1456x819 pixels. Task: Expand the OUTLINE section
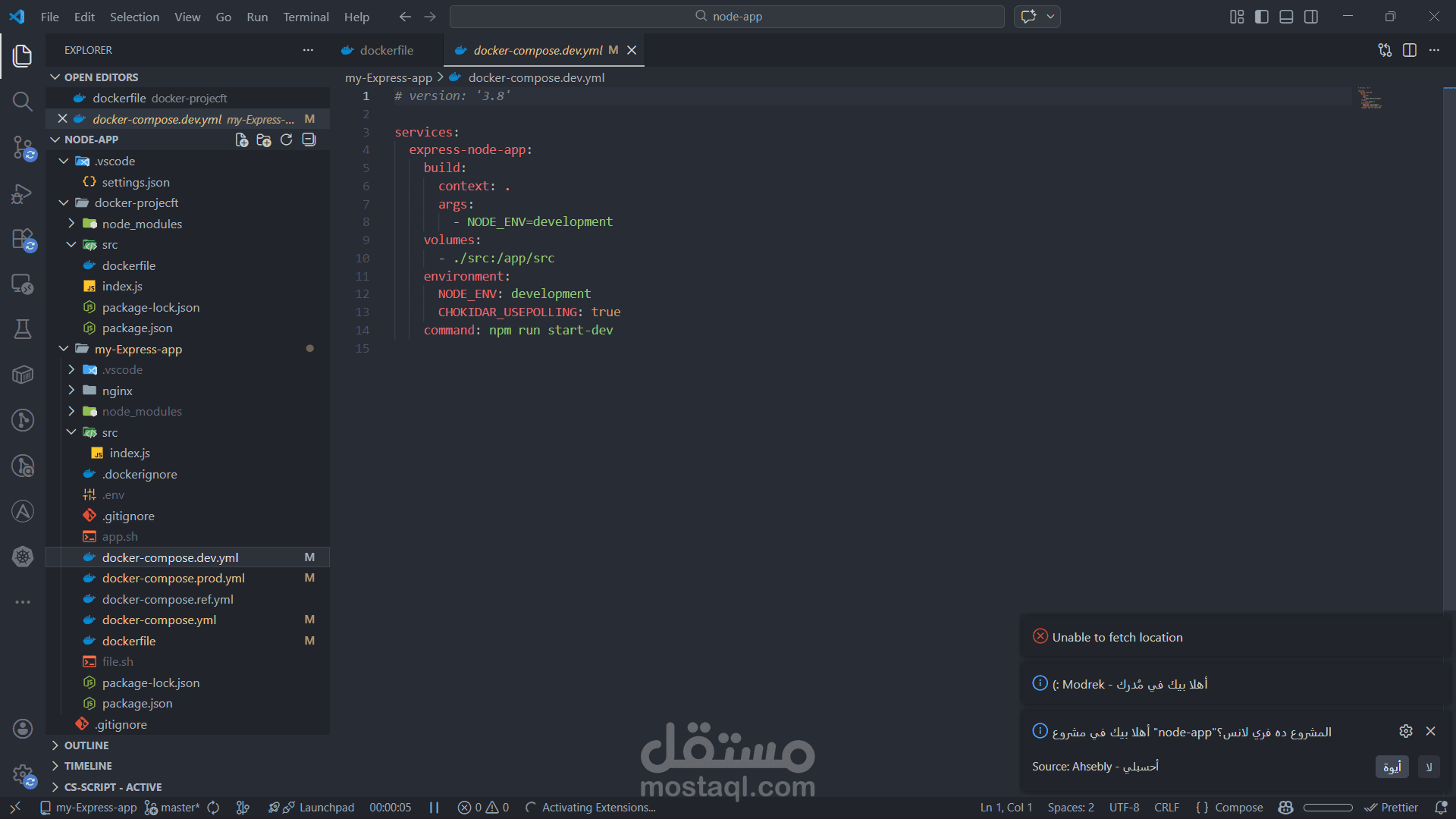pos(86,745)
